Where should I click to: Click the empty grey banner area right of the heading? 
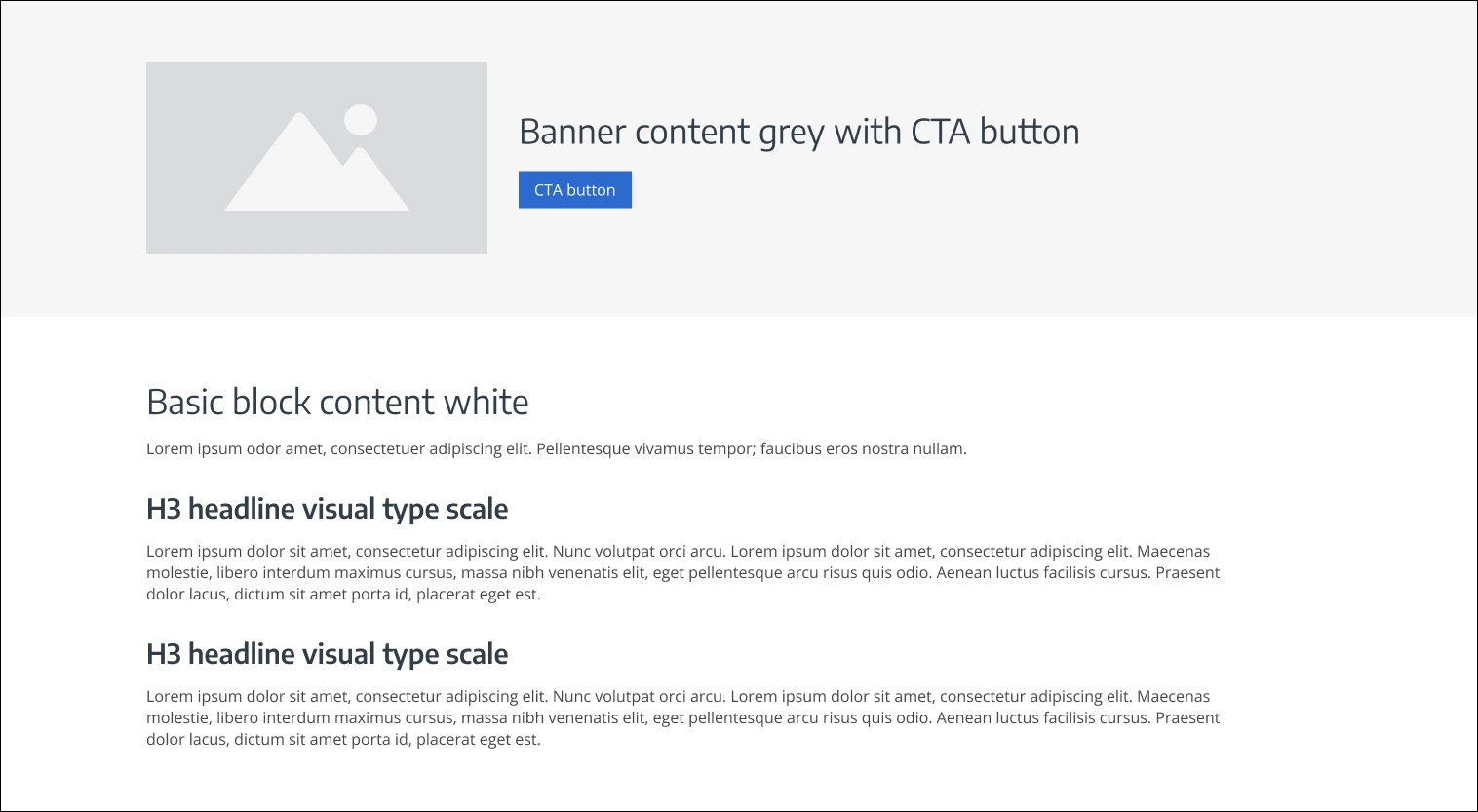click(x=1267, y=156)
